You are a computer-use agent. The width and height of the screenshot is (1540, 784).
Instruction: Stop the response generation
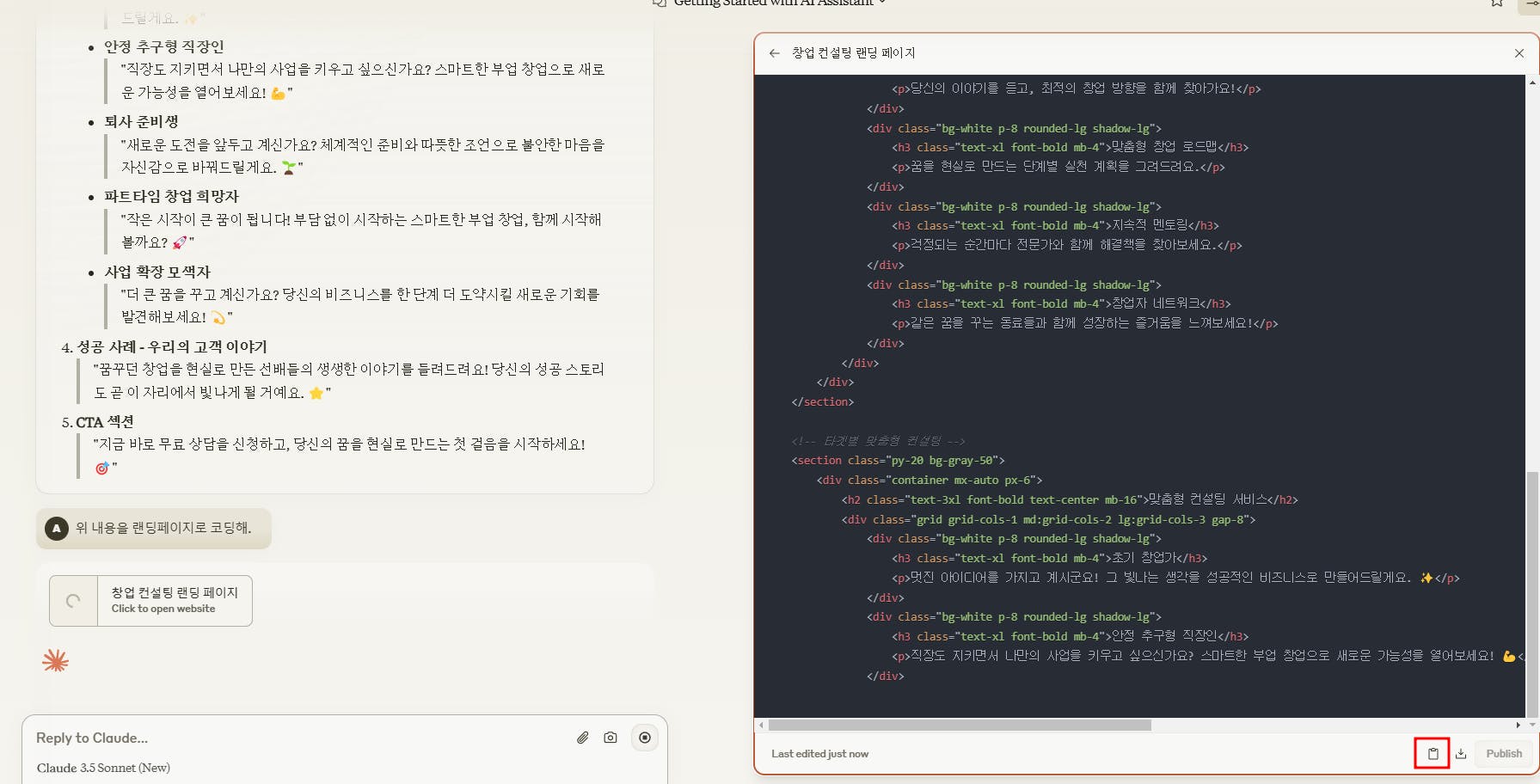pos(645,738)
